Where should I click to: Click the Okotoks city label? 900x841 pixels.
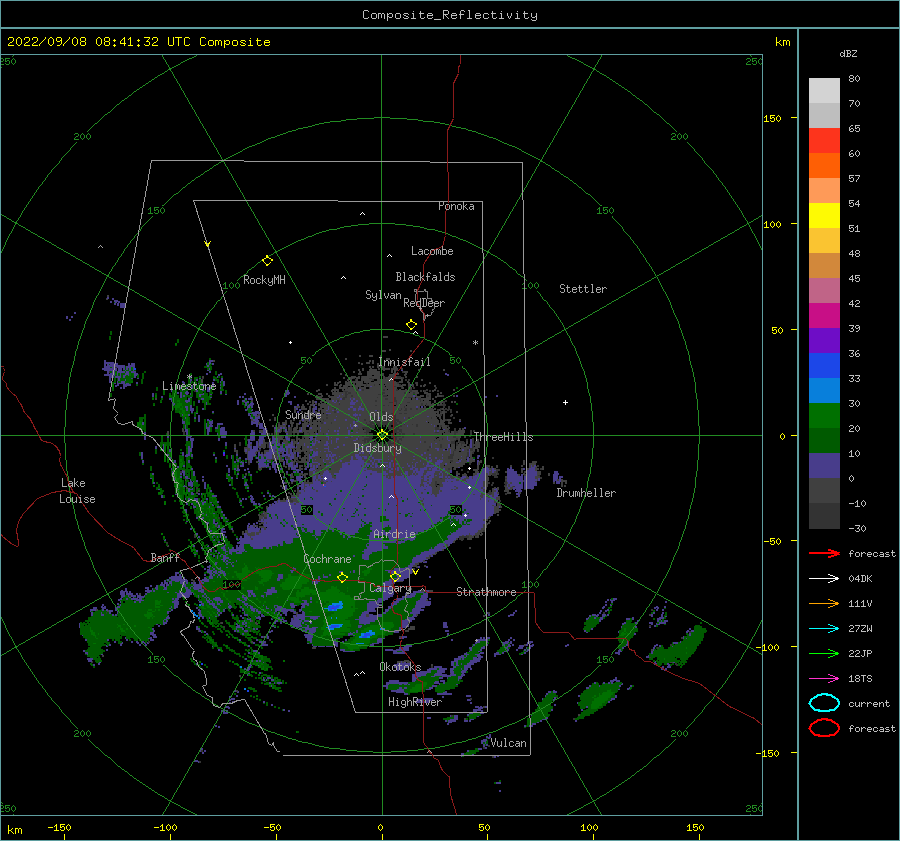point(400,667)
